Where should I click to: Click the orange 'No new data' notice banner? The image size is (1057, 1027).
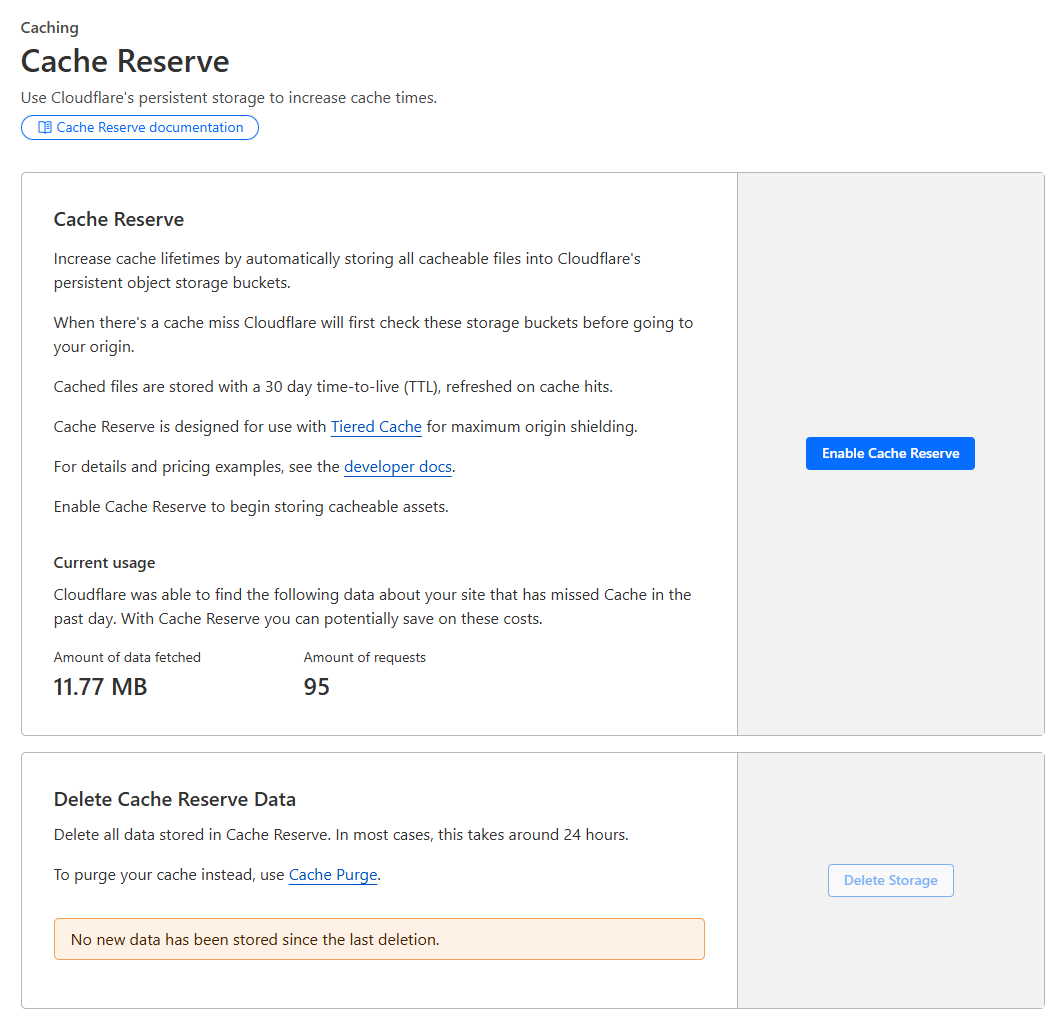(x=379, y=940)
